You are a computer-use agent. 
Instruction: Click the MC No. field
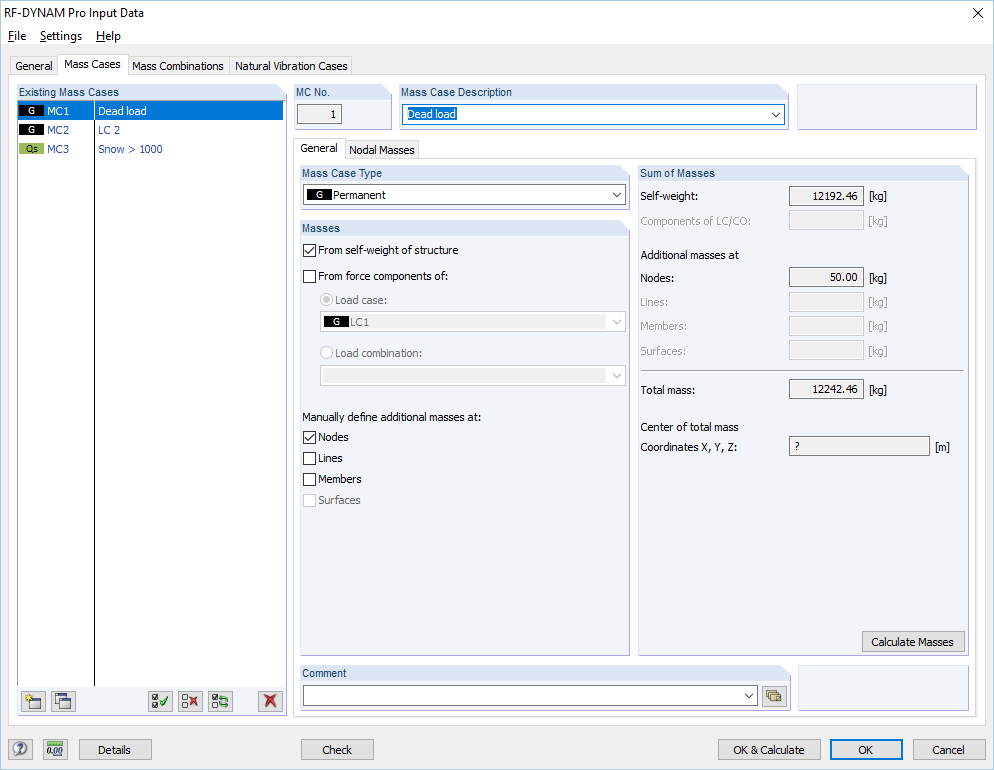click(x=320, y=115)
